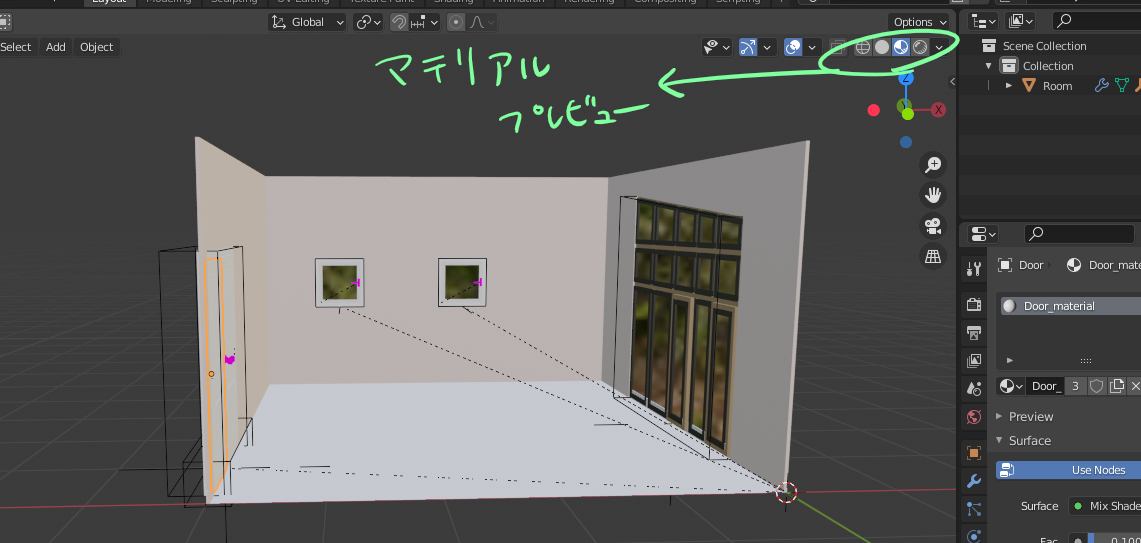
Task: Click the pan hand viewport icon
Action: [933, 195]
